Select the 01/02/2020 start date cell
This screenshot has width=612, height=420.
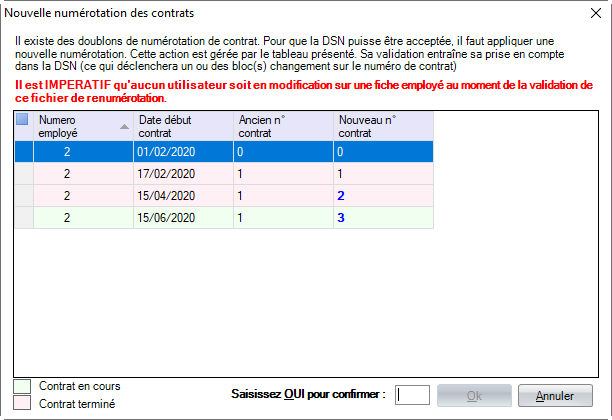pyautogui.click(x=182, y=151)
